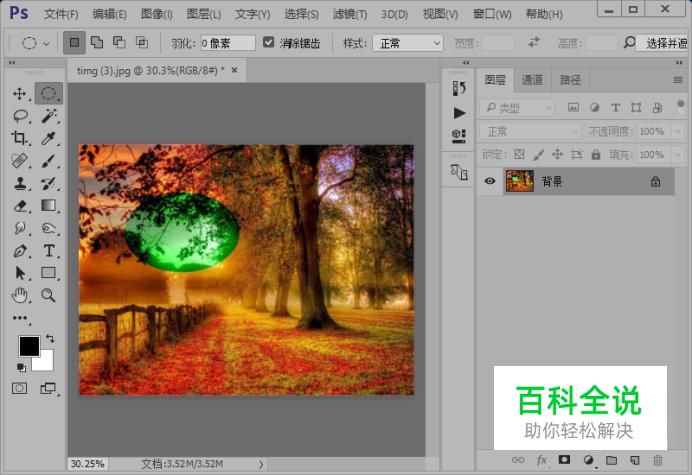Collapse the toolbox with double arrows
The image size is (692, 475).
pos(12,63)
